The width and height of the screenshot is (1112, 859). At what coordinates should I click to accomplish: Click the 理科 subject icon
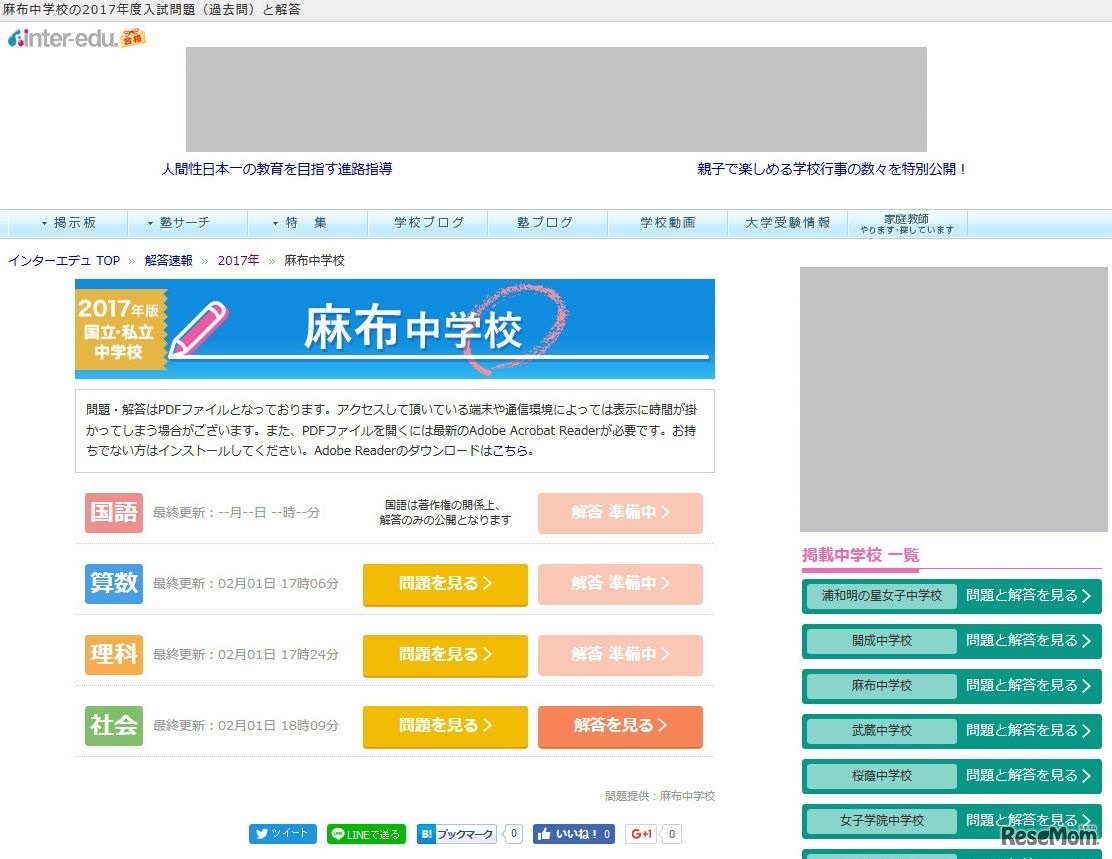(x=113, y=655)
